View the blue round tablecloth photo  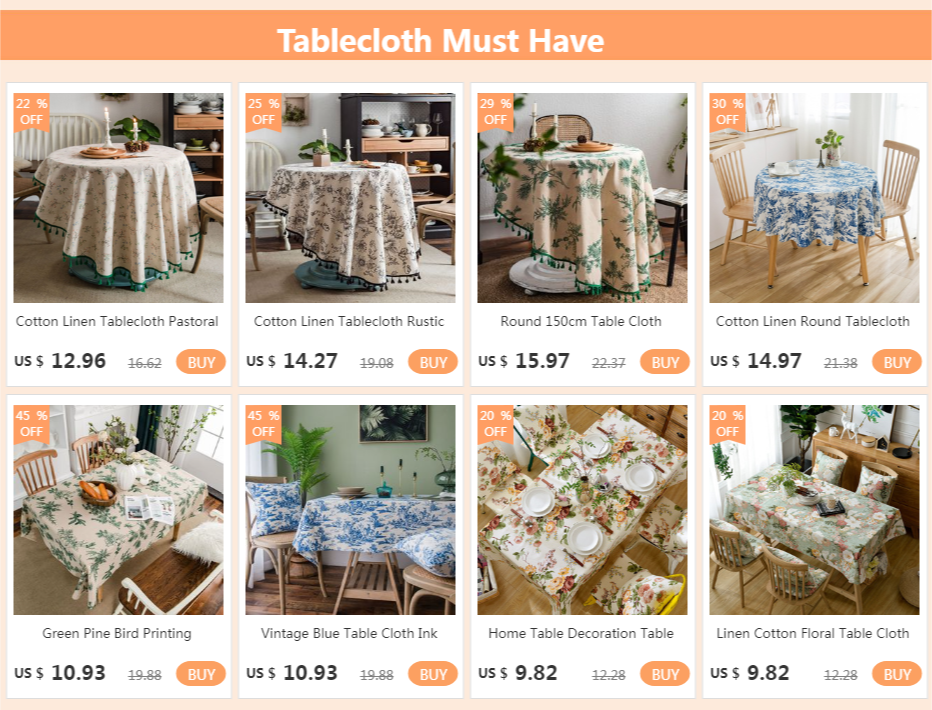click(x=814, y=198)
